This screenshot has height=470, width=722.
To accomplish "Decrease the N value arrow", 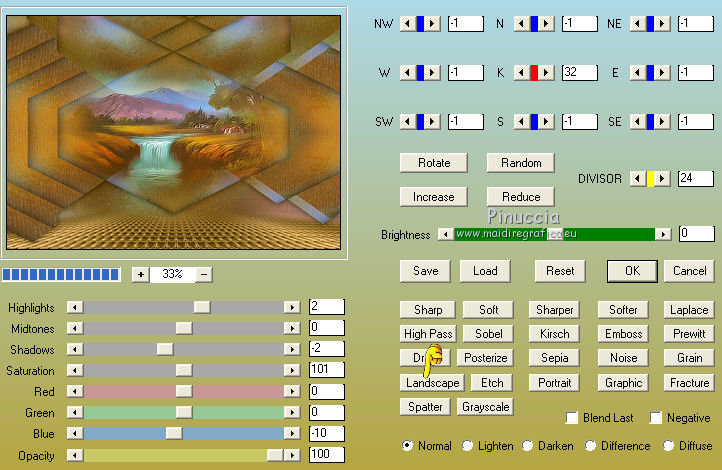I will (522, 23).
